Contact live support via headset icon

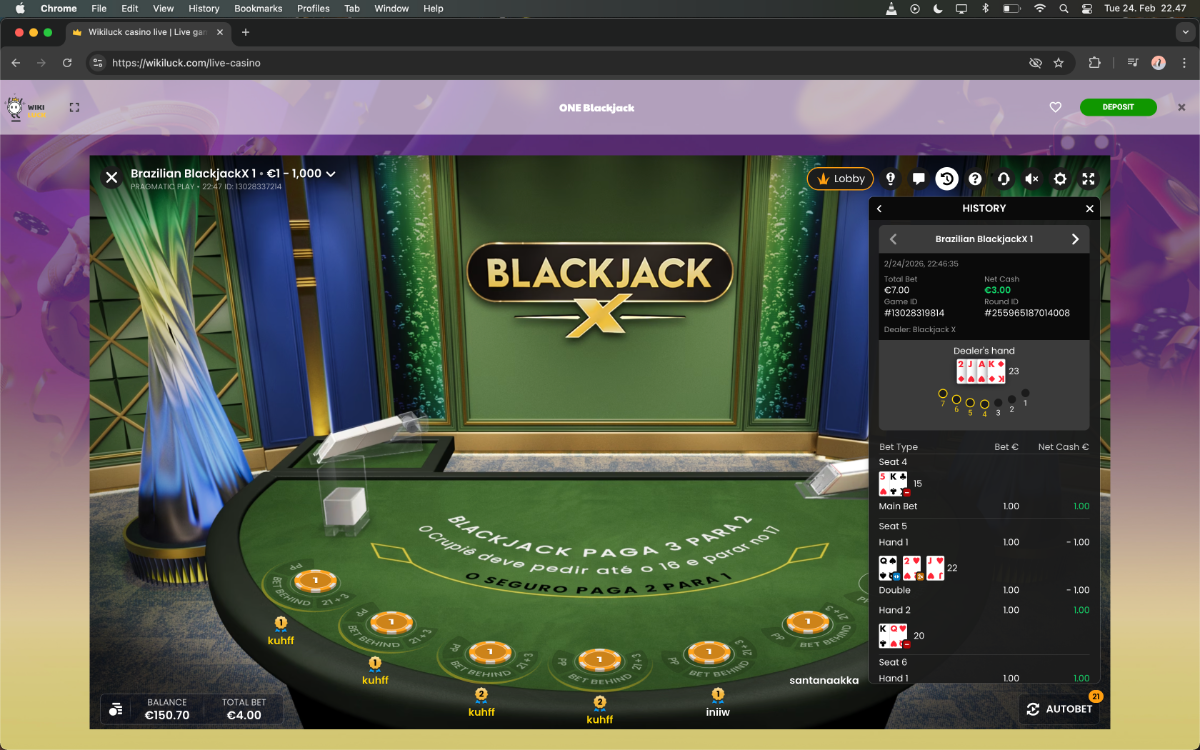[1003, 179]
